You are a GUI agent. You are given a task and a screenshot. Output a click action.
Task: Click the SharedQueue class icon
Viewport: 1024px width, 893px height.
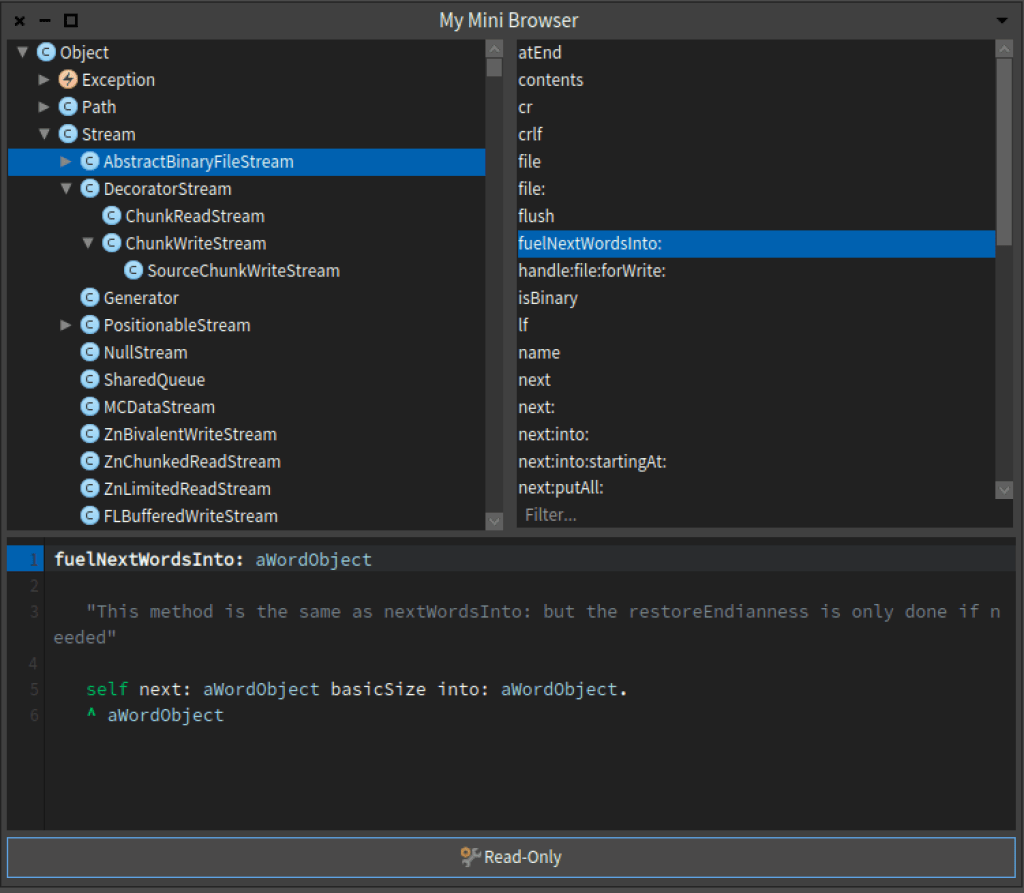click(x=90, y=380)
